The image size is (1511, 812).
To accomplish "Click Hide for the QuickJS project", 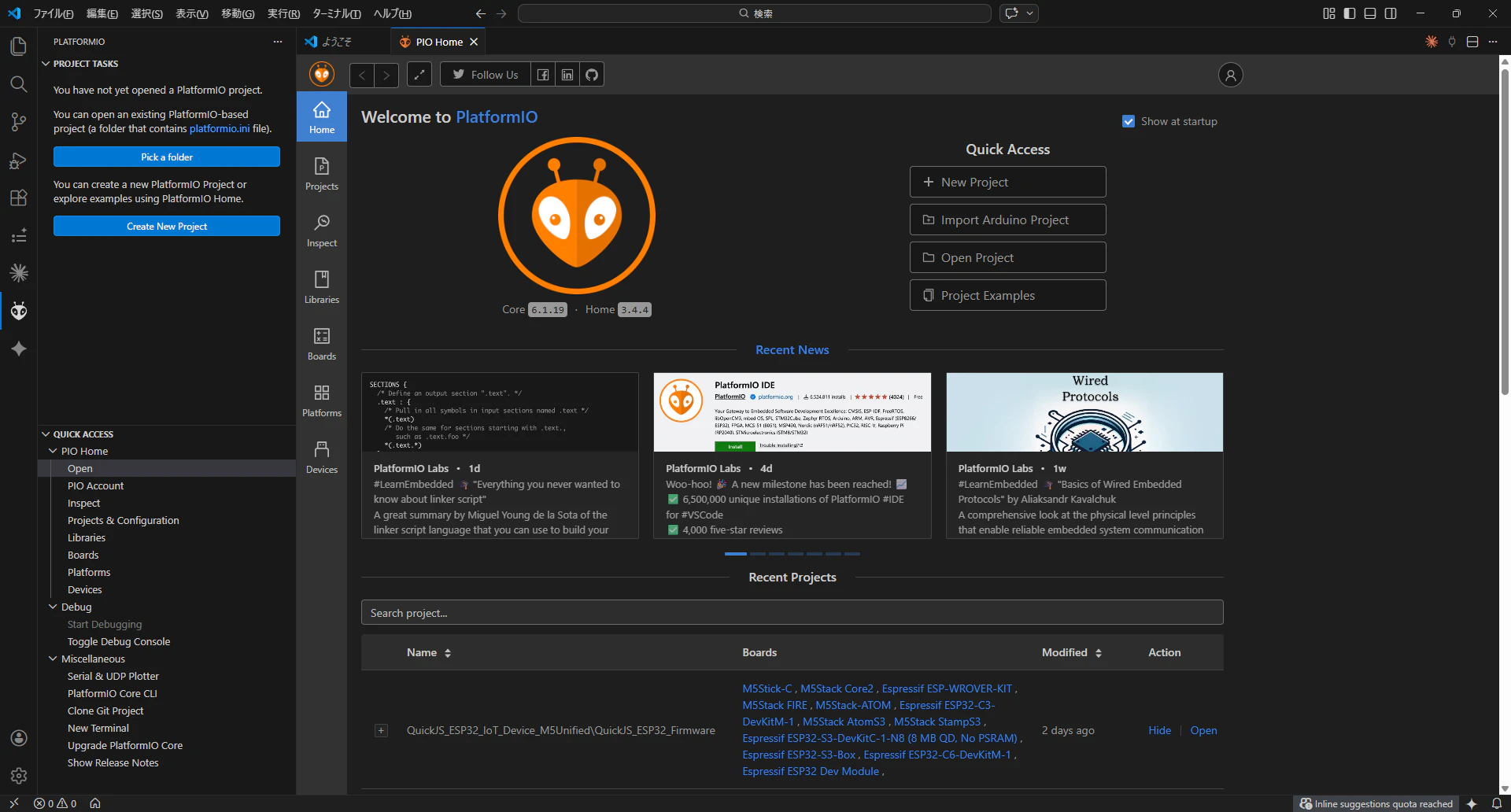I will point(1159,730).
